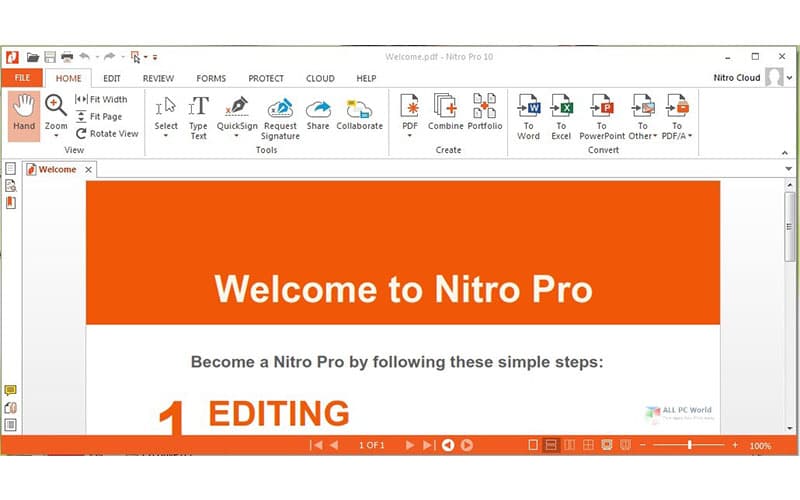Click Rotate View
The width and height of the screenshot is (800, 500).
(x=107, y=134)
